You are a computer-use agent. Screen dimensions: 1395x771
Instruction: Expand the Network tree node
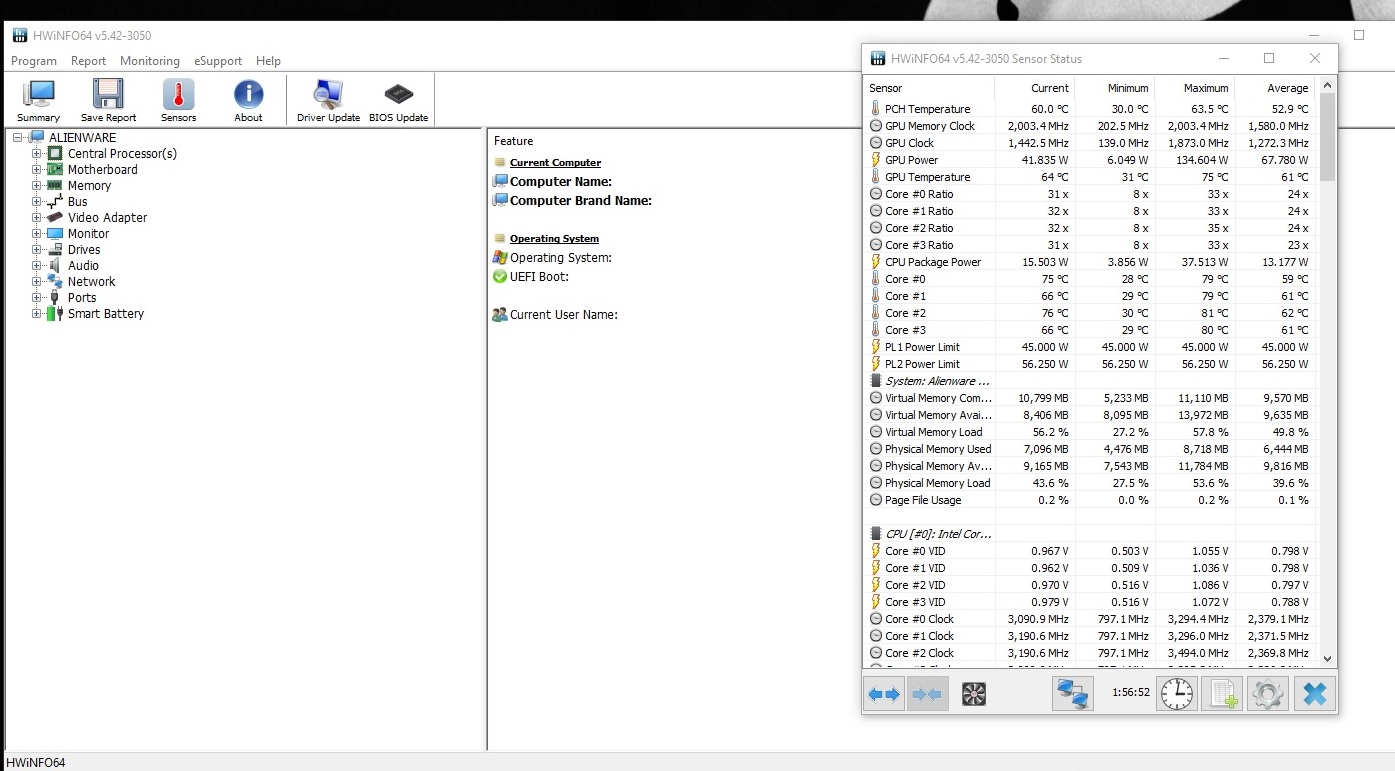point(37,282)
